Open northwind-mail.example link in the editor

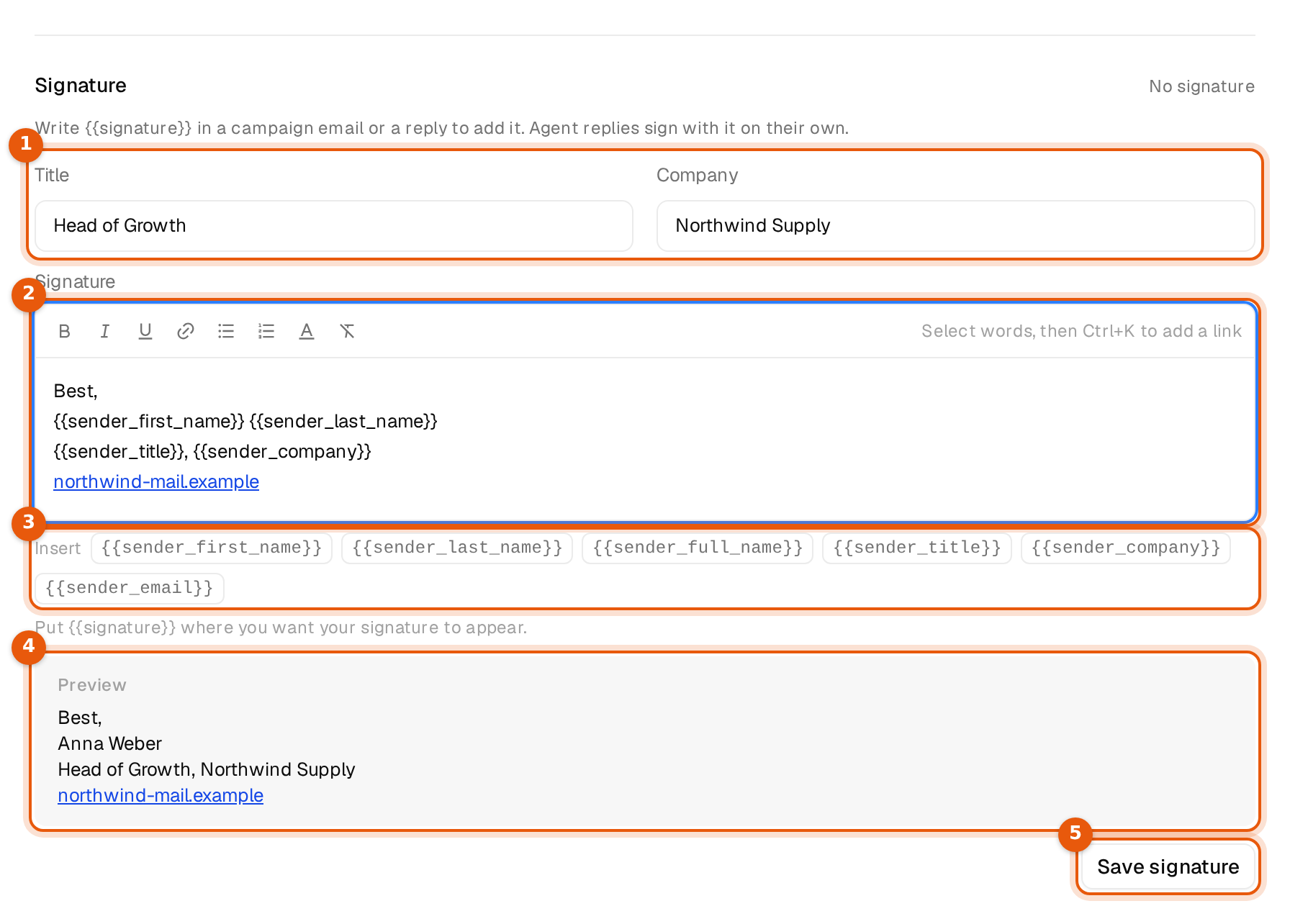(156, 481)
